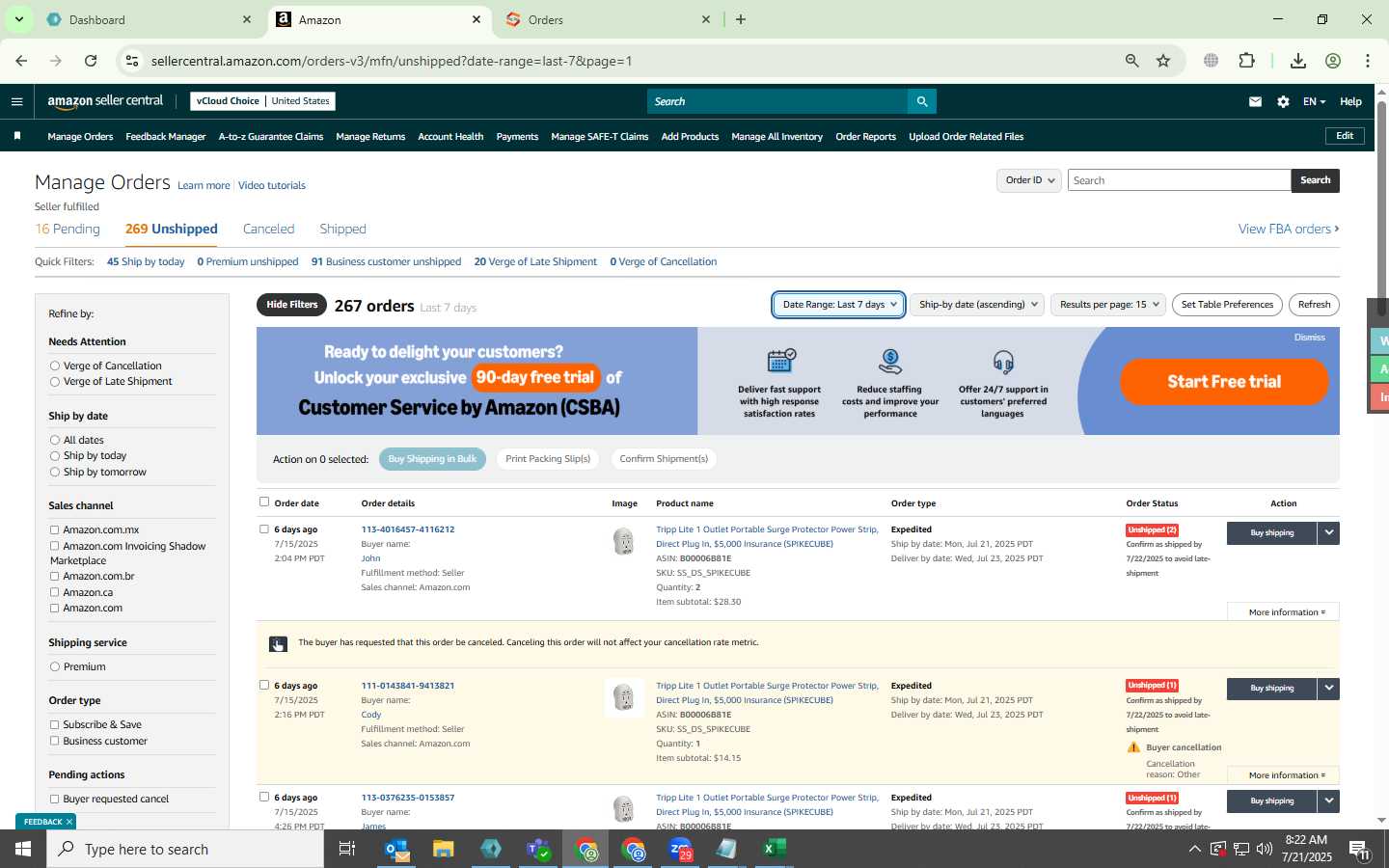Click the Start Free trial button
1389x868 pixels.
point(1224,382)
